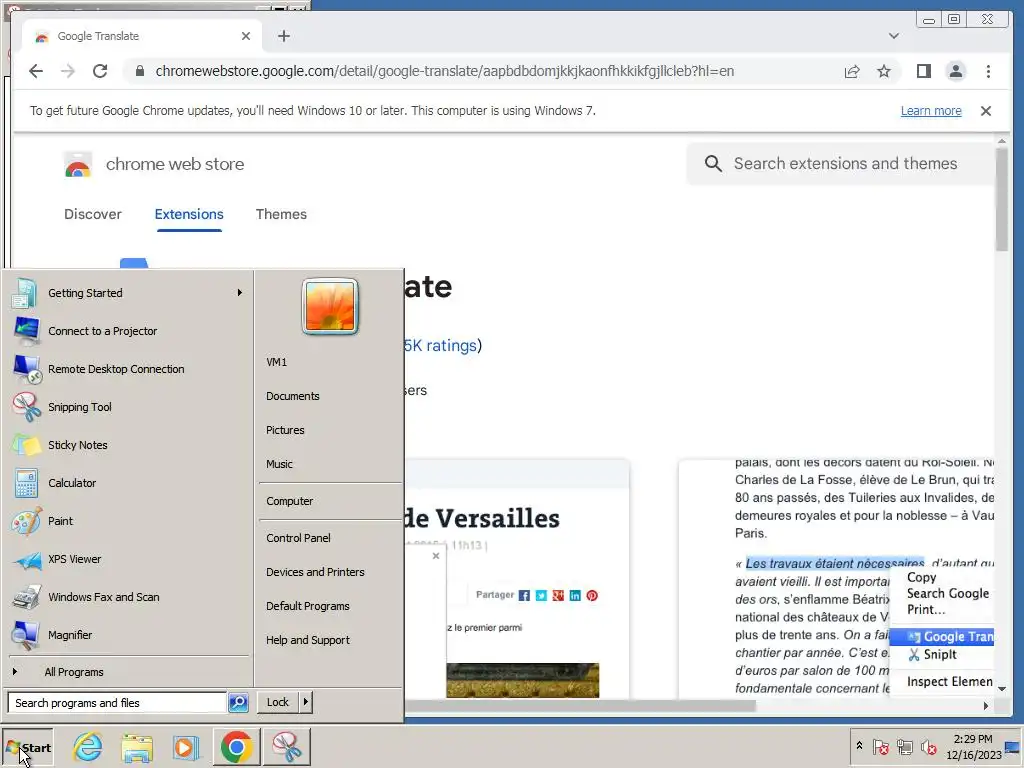Viewport: 1024px width, 768px height.
Task: Click the user account picture in Start menu
Action: [x=330, y=306]
